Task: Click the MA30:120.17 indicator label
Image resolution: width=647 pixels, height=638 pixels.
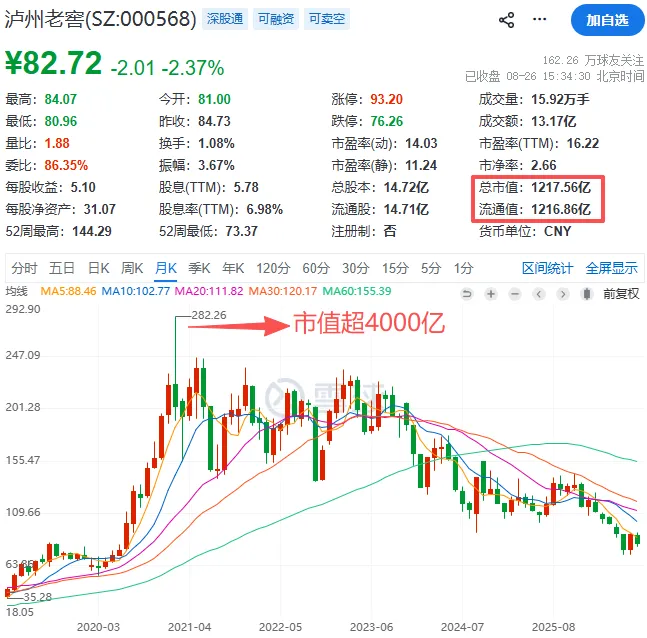Action: pos(283,291)
